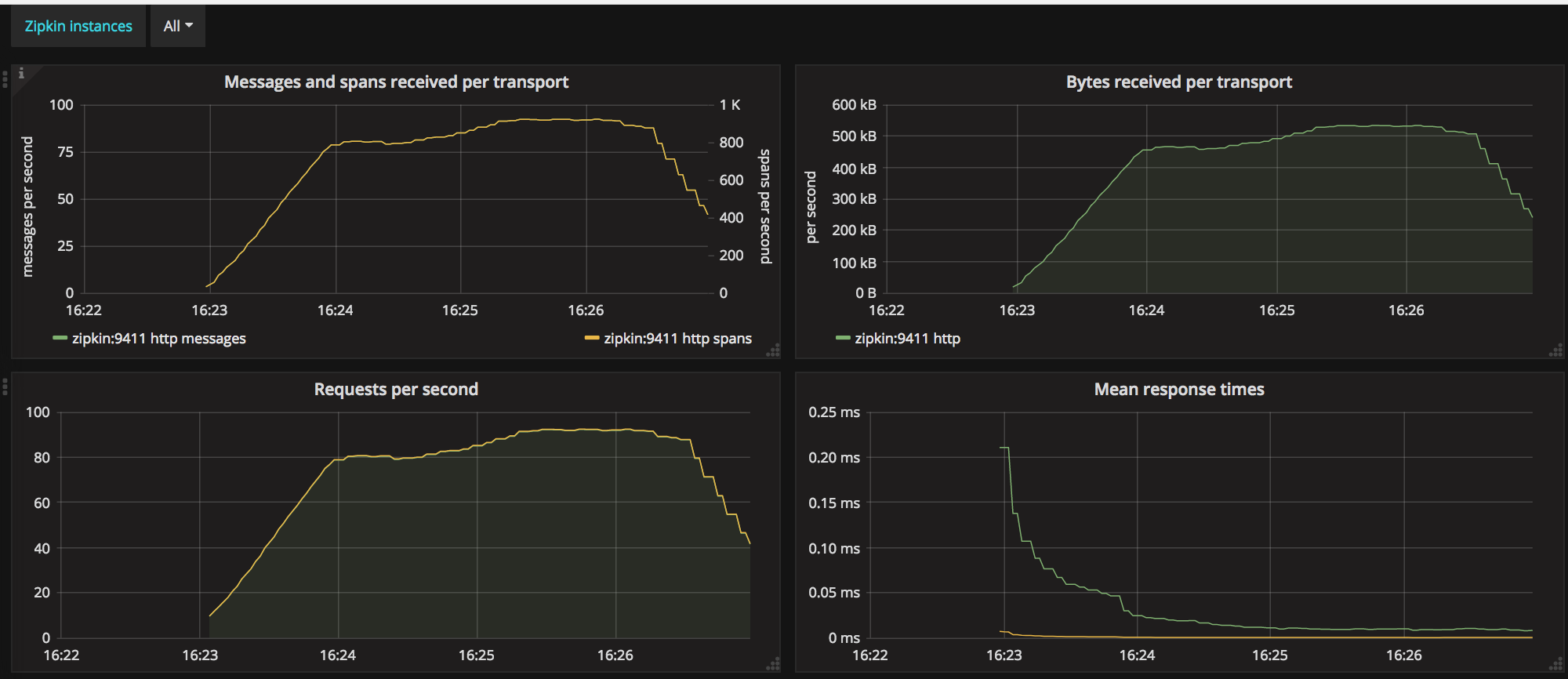Image resolution: width=1568 pixels, height=679 pixels.
Task: Toggle the zipkin:9411 http messages series
Action: point(158,339)
